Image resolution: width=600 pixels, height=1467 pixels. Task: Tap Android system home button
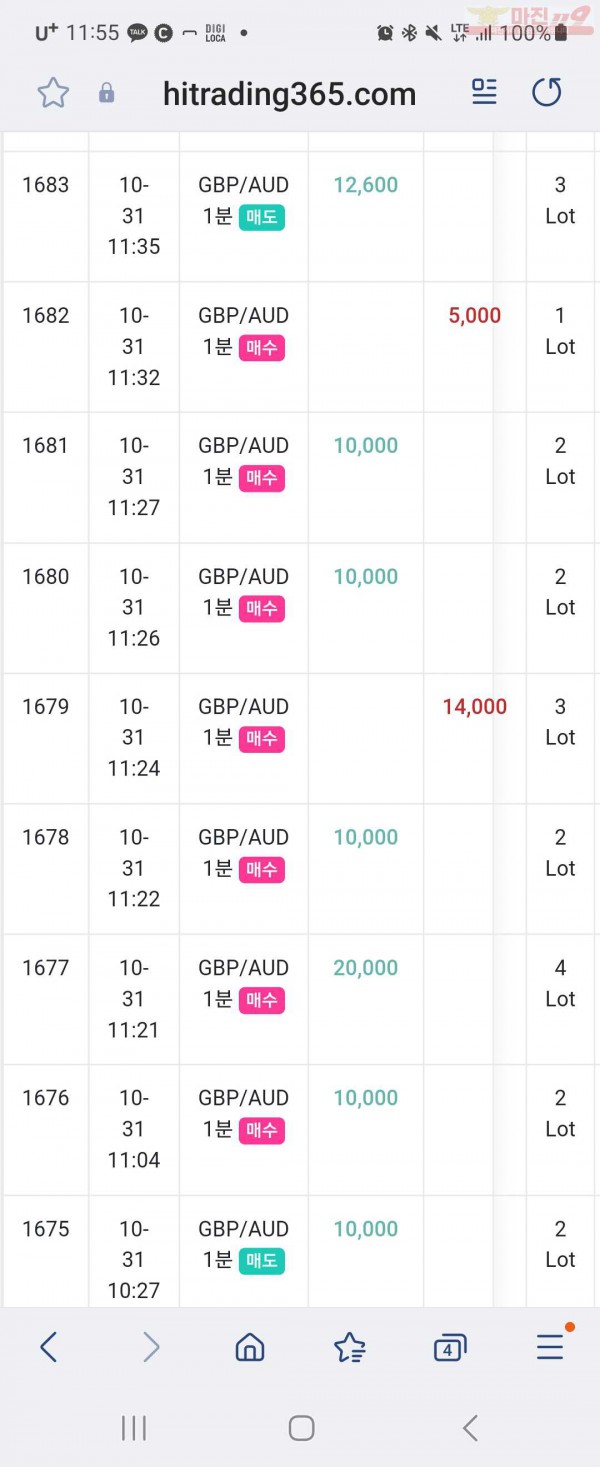(x=301, y=1428)
